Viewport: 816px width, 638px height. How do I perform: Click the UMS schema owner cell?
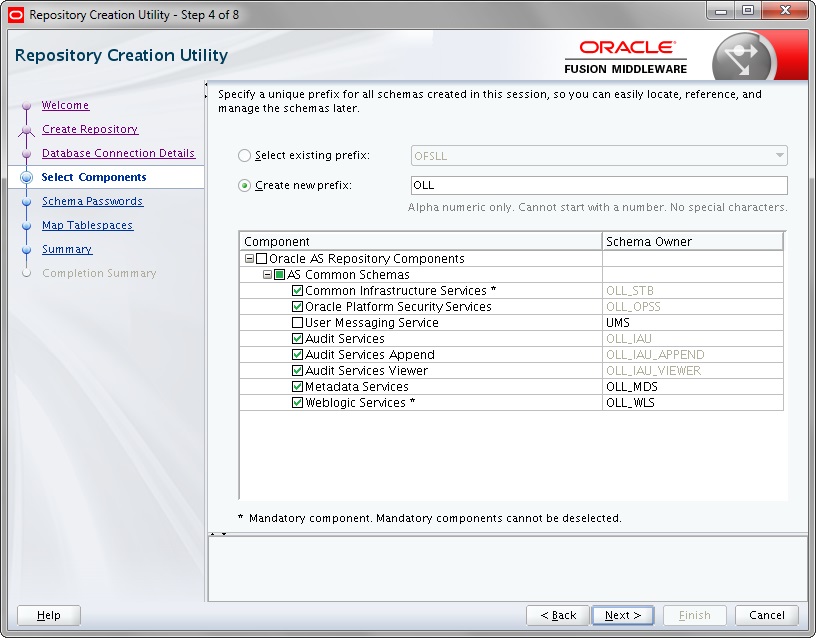(x=693, y=323)
